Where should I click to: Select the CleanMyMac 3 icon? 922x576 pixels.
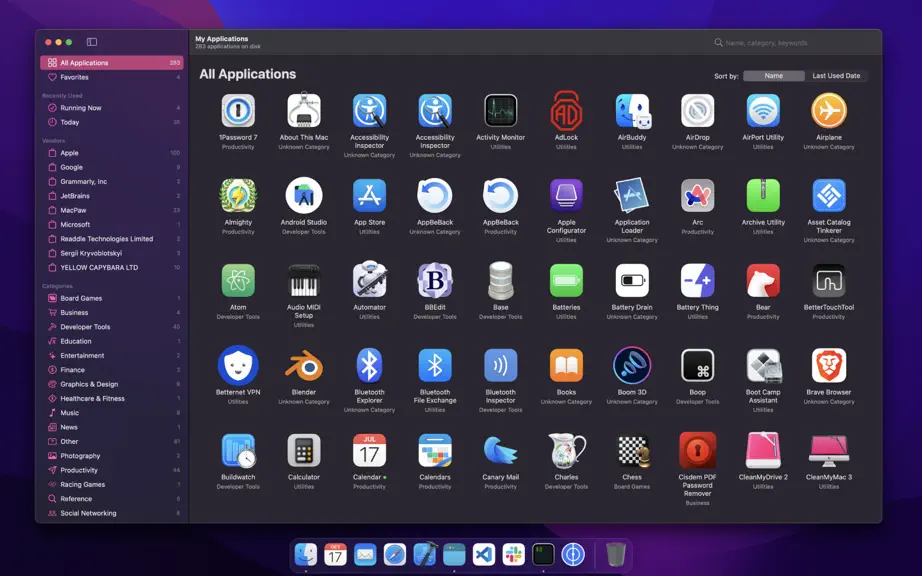(x=829, y=451)
